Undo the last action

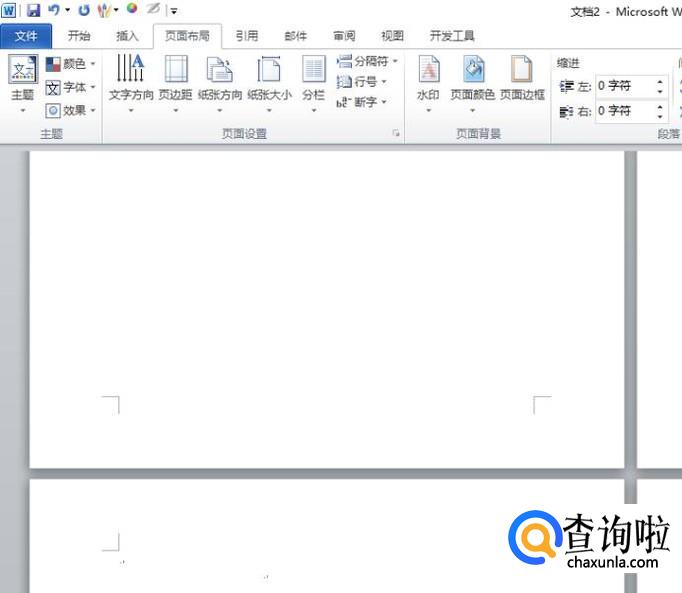point(53,10)
